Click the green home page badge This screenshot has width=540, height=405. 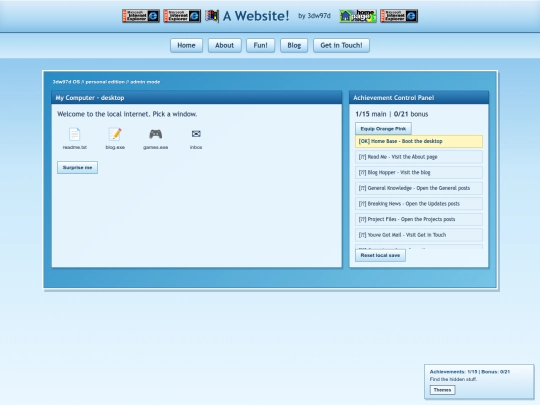[x=358, y=16]
